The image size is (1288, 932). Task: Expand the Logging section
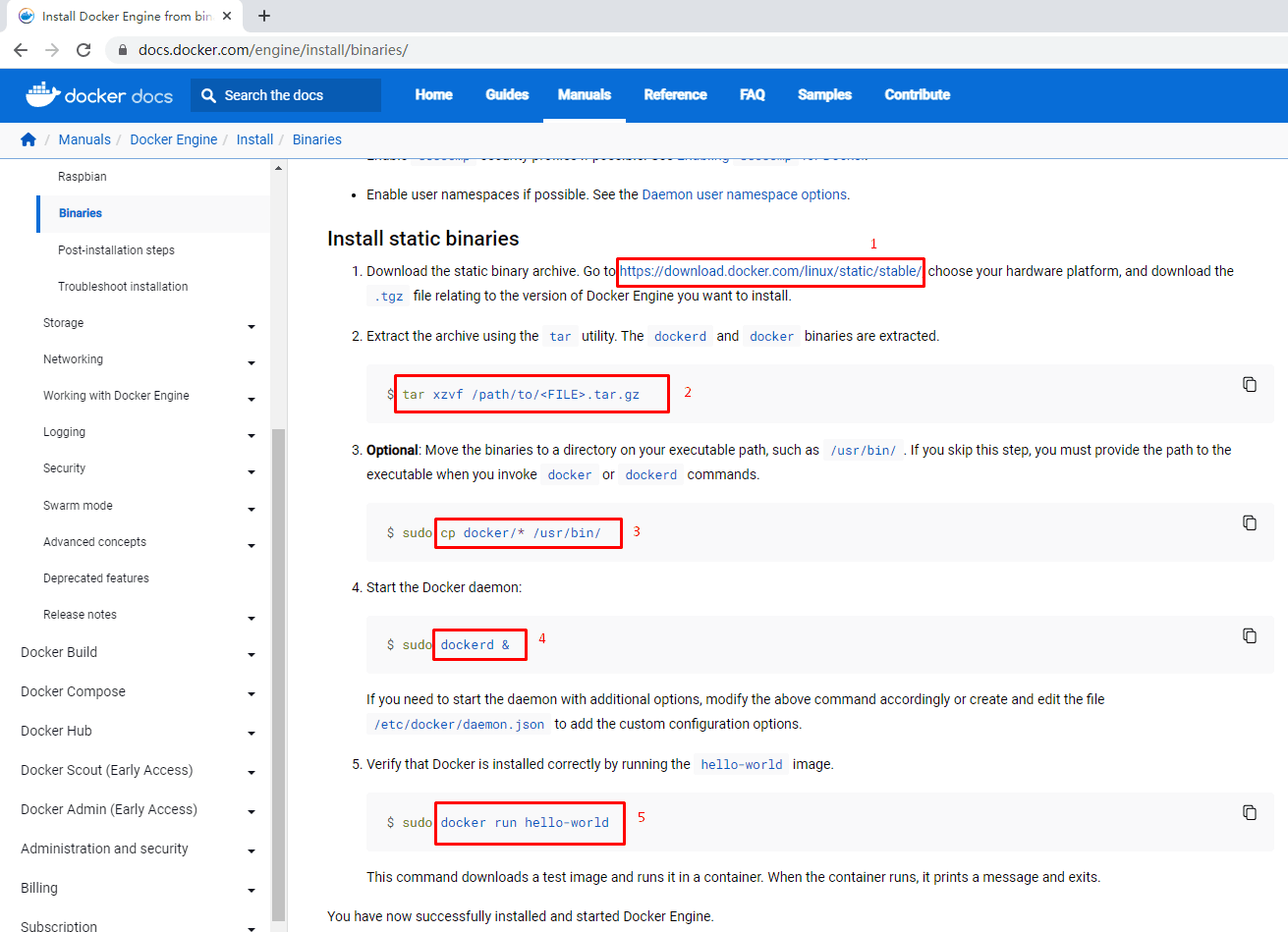click(x=252, y=435)
